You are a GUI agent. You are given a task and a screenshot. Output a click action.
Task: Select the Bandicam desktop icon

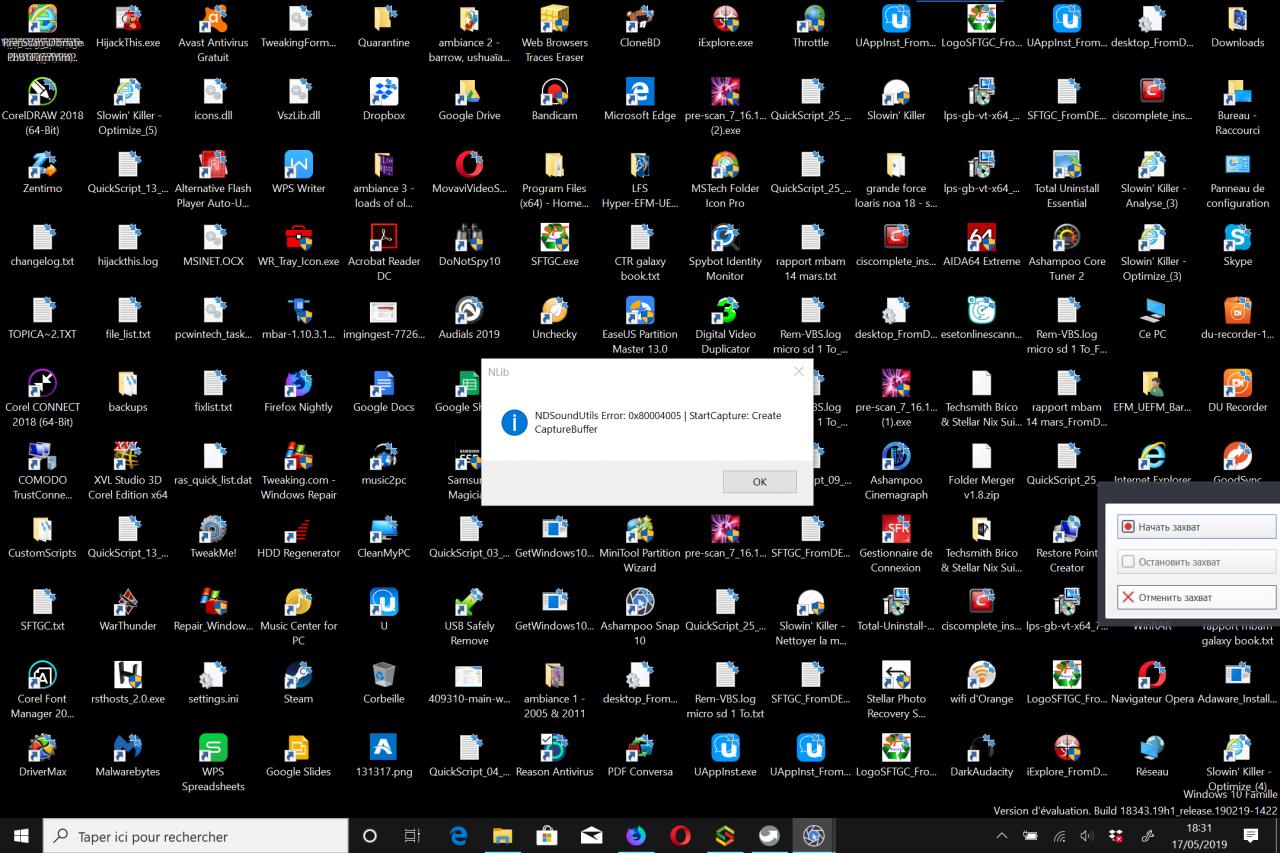(x=554, y=100)
